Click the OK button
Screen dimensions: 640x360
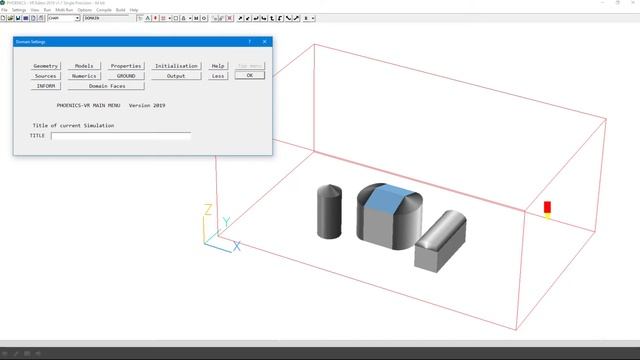[250, 76]
